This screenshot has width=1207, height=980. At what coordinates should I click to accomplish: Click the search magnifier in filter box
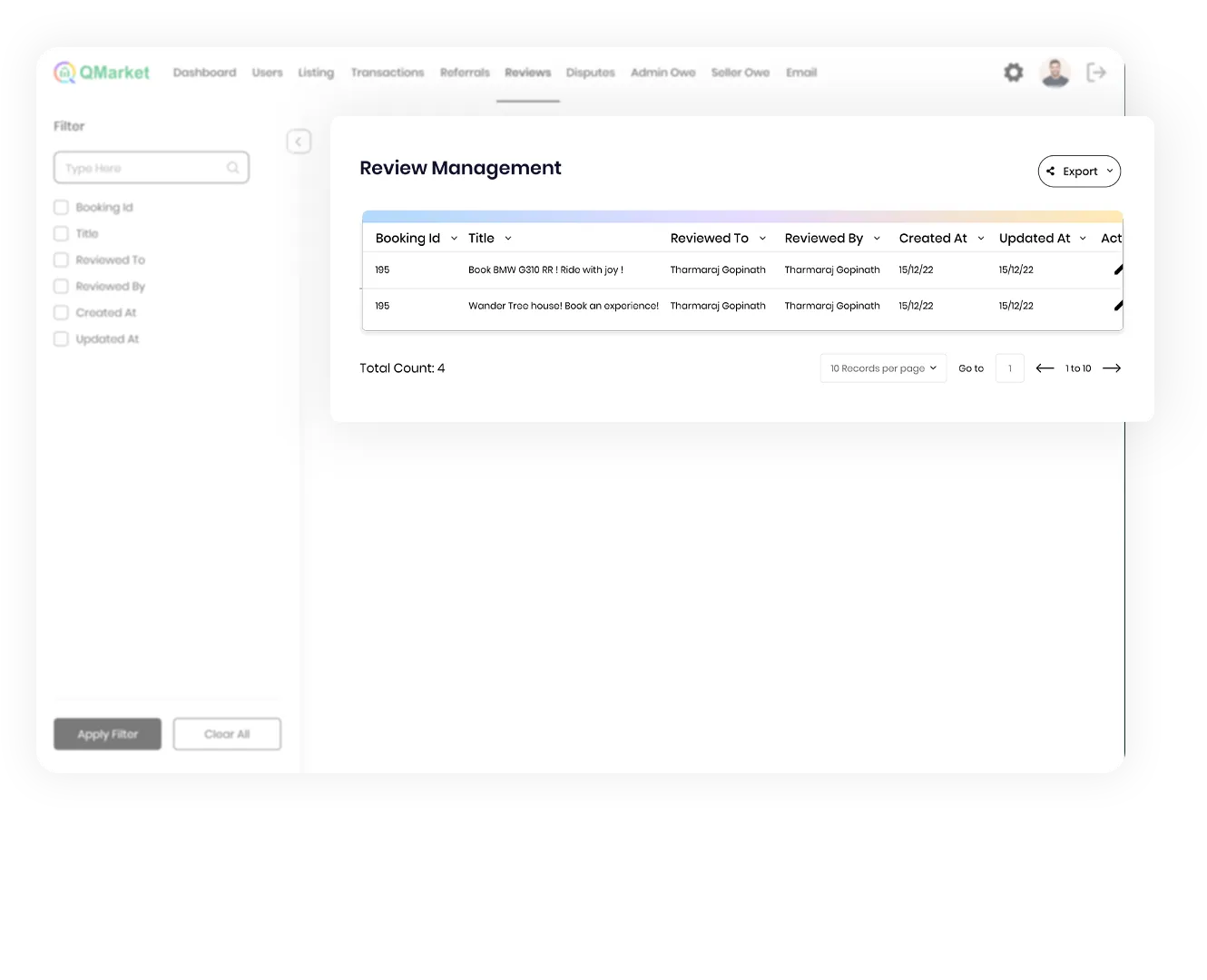click(232, 168)
